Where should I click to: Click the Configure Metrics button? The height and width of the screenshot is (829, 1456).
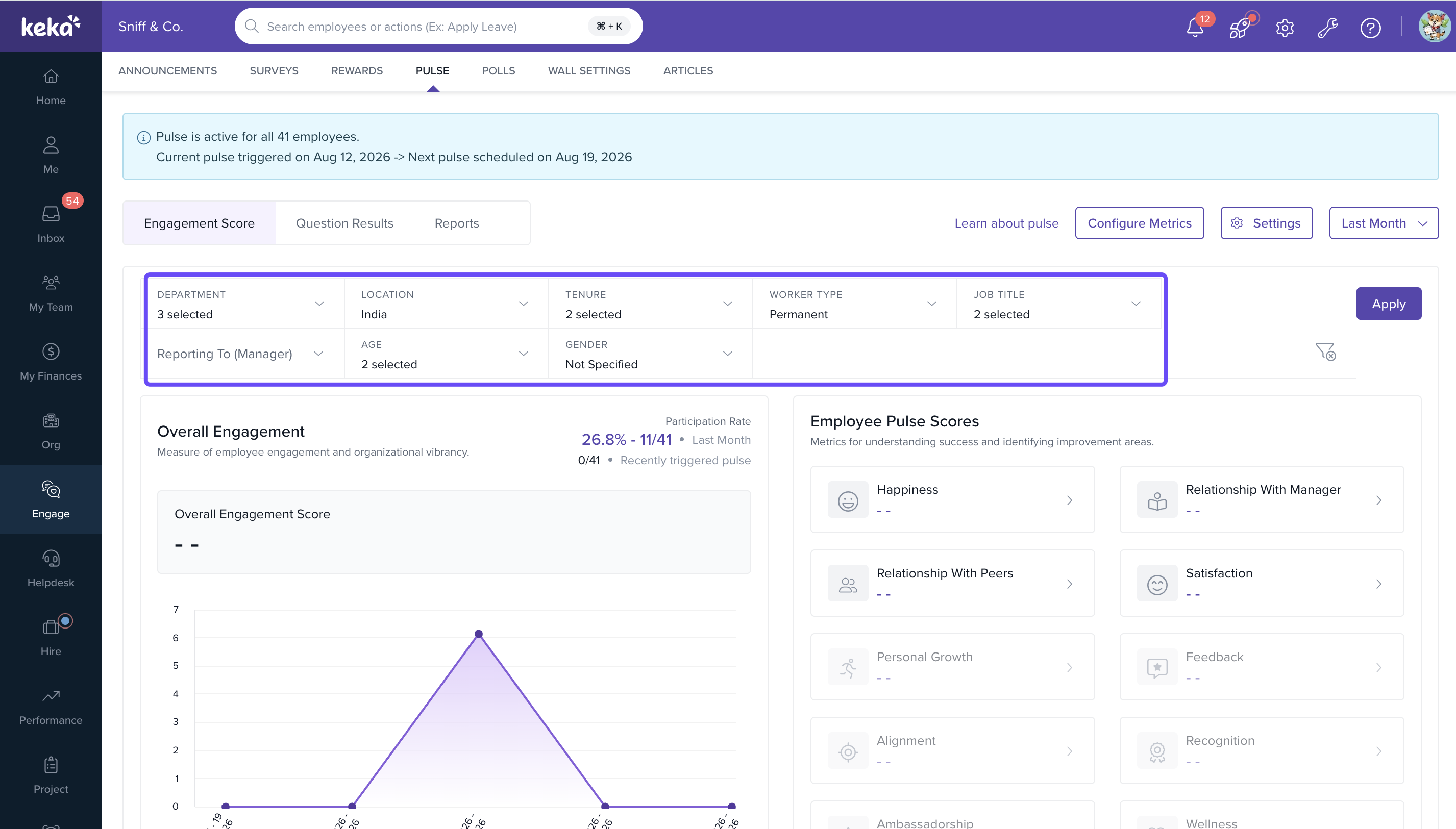tap(1140, 223)
